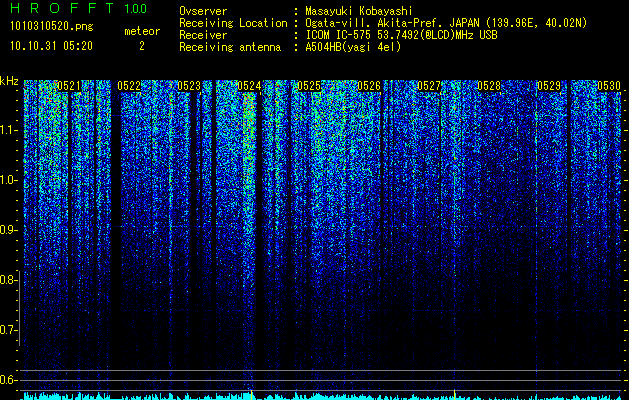Click the yellow meteor spike near 0524
Screen dimensions: 629x400
tap(251, 394)
